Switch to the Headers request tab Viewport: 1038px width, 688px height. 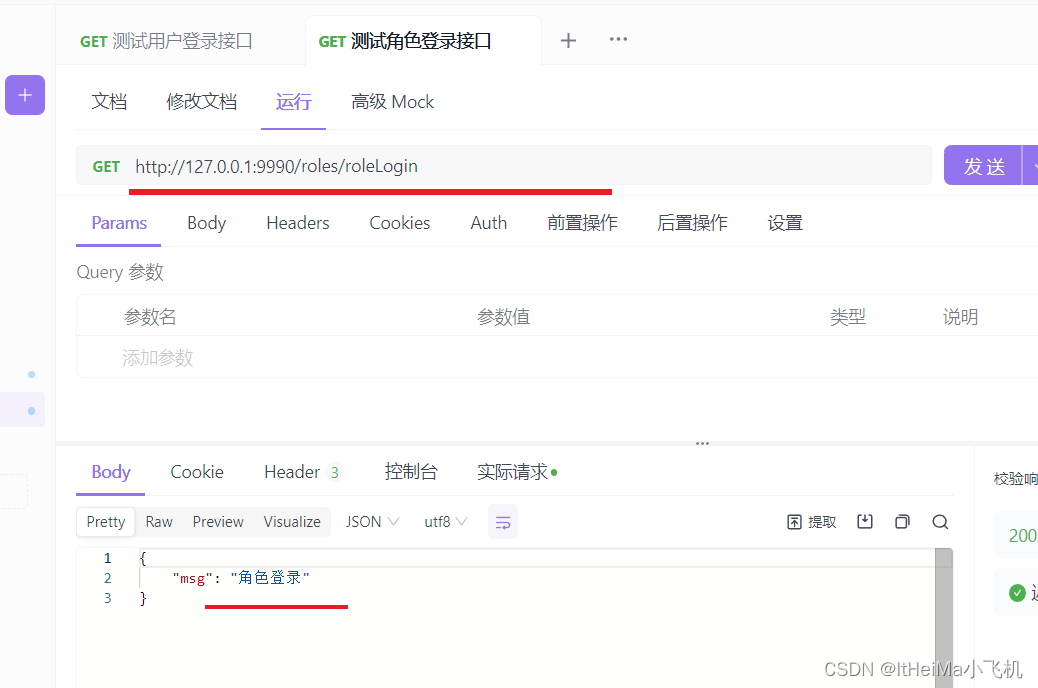pos(297,222)
